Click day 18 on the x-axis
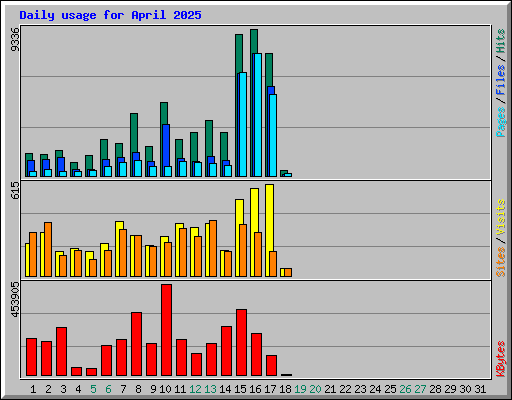This screenshot has height=400, width=512. 285,389
